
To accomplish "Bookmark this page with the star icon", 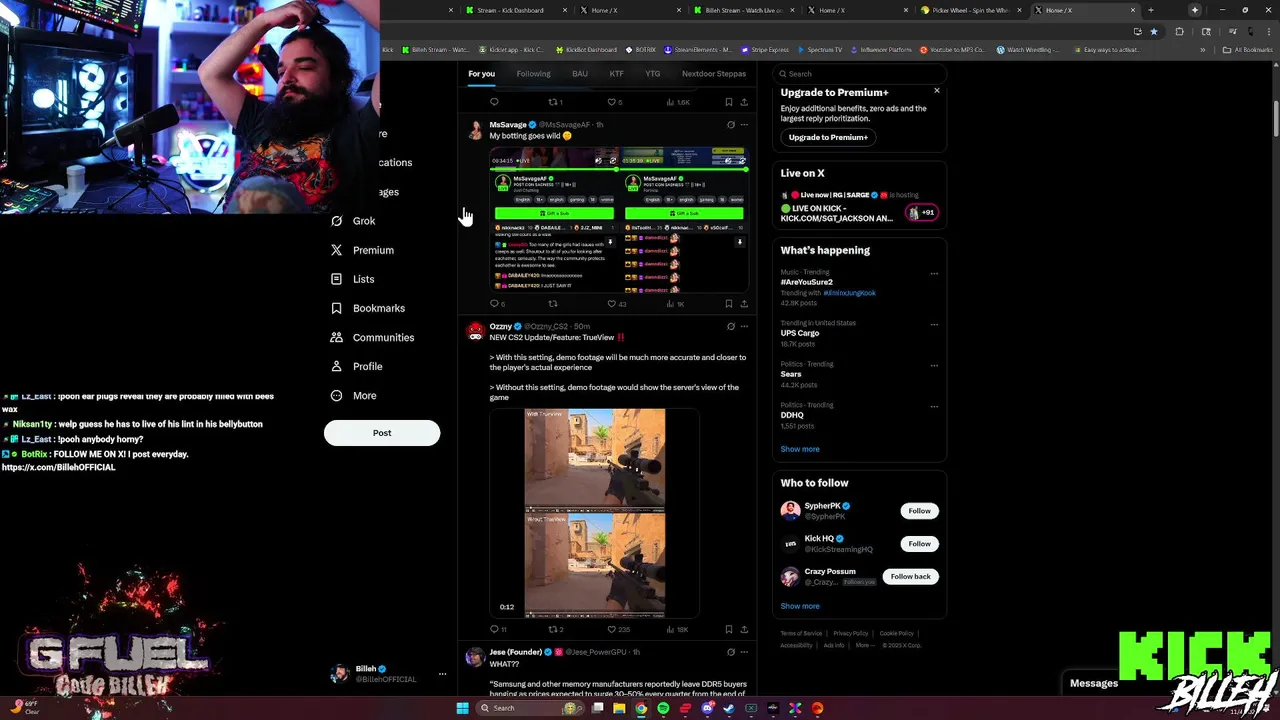I will click(x=1153, y=31).
